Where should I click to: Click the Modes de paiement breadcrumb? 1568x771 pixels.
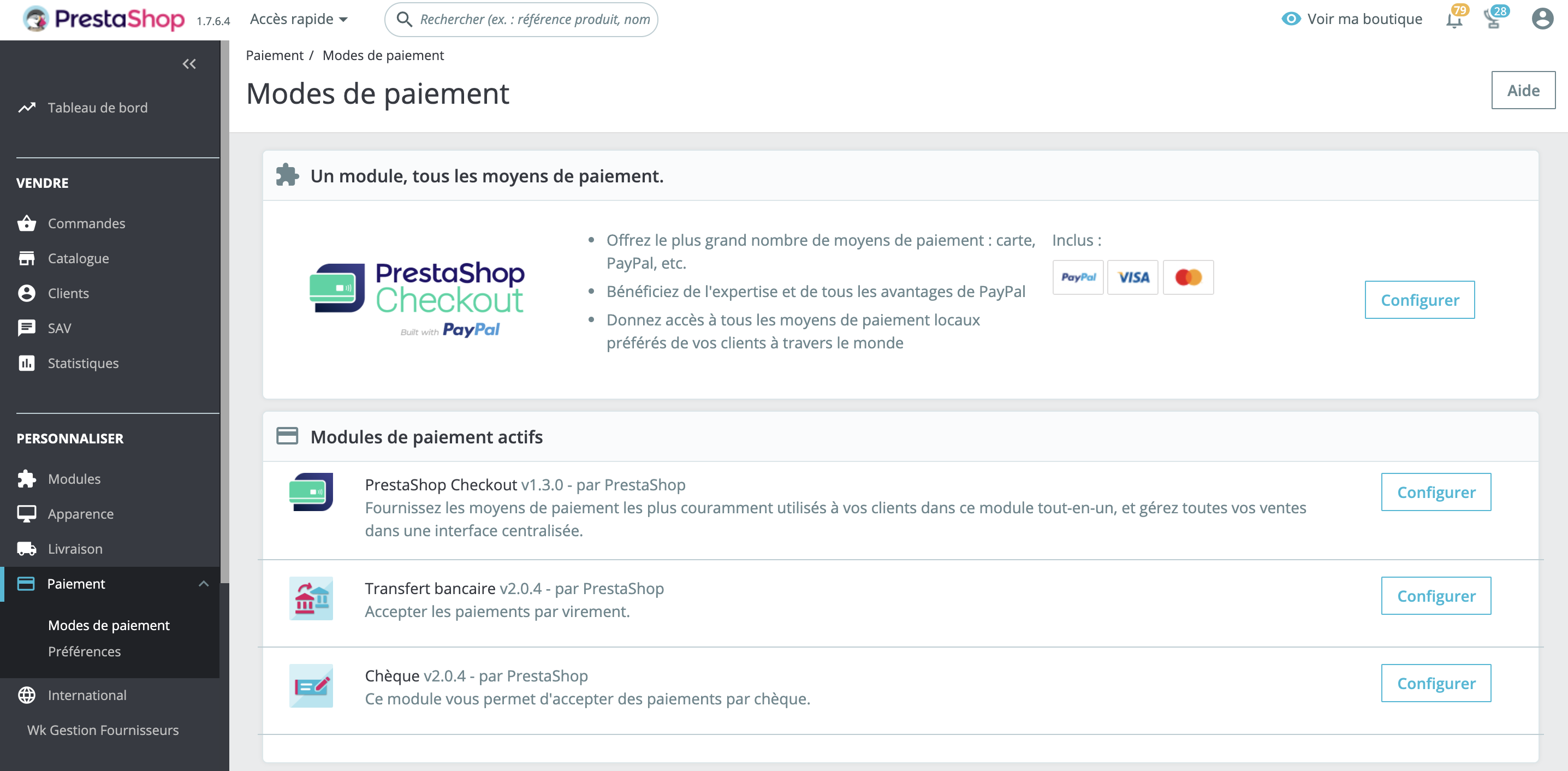click(383, 55)
